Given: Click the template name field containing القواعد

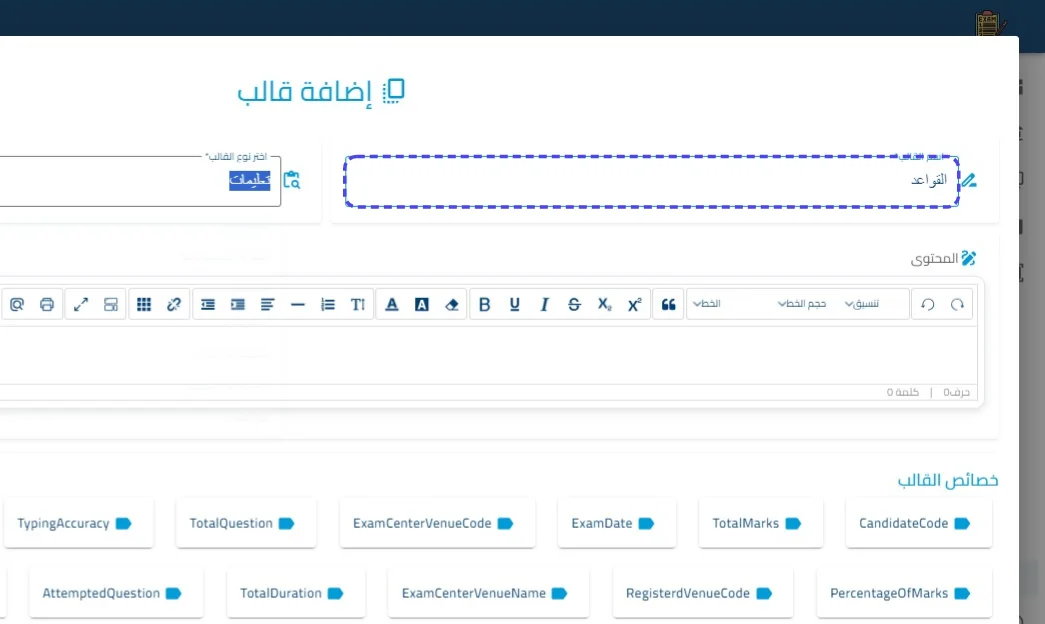Looking at the screenshot, I should pos(652,181).
